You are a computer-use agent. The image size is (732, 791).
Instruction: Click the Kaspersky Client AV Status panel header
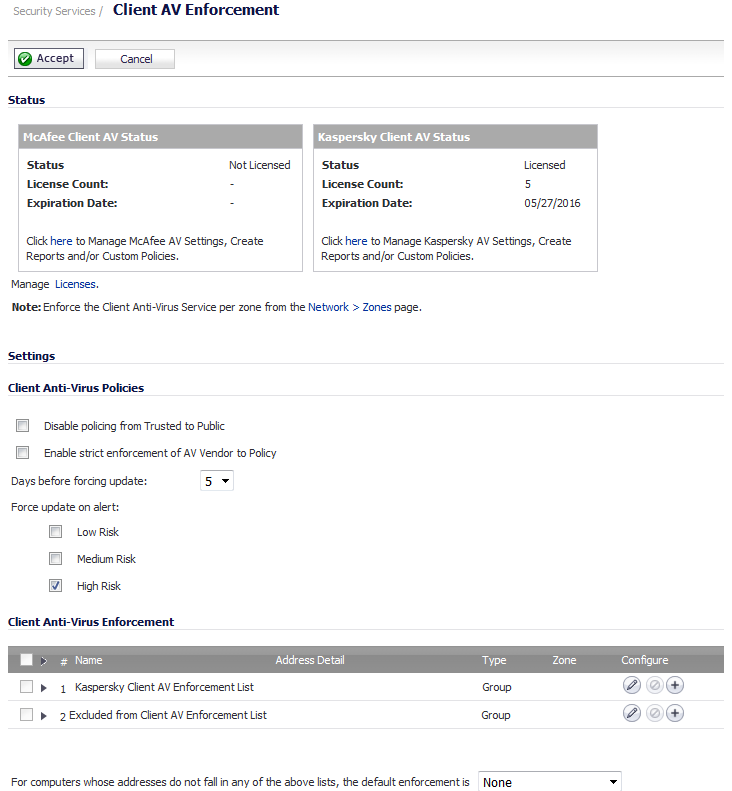(x=456, y=137)
